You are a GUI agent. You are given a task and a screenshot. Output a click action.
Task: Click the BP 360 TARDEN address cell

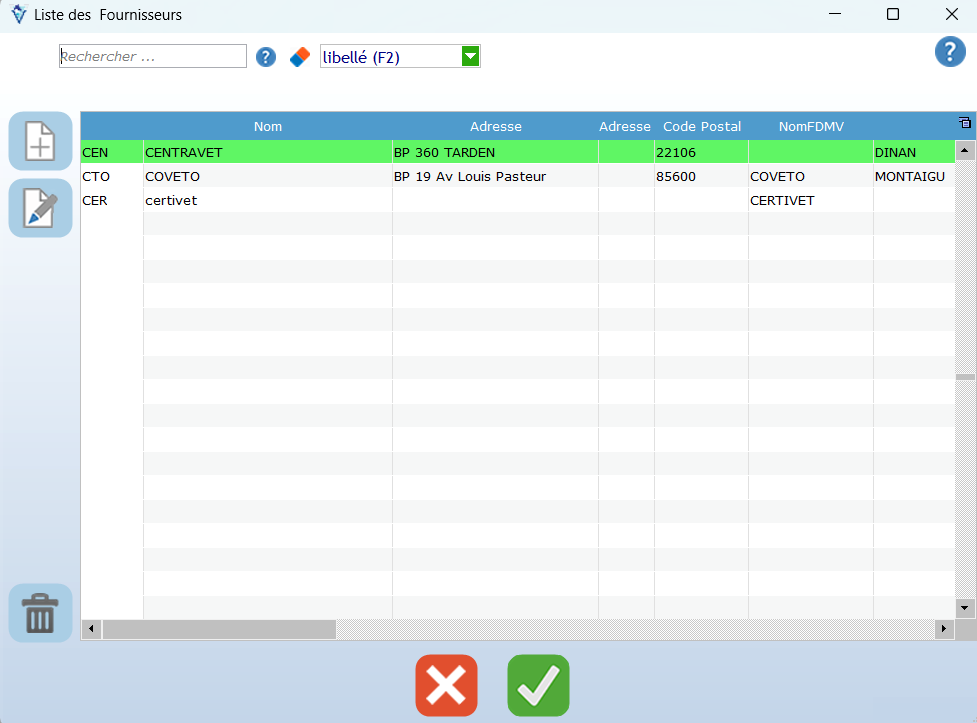495,153
